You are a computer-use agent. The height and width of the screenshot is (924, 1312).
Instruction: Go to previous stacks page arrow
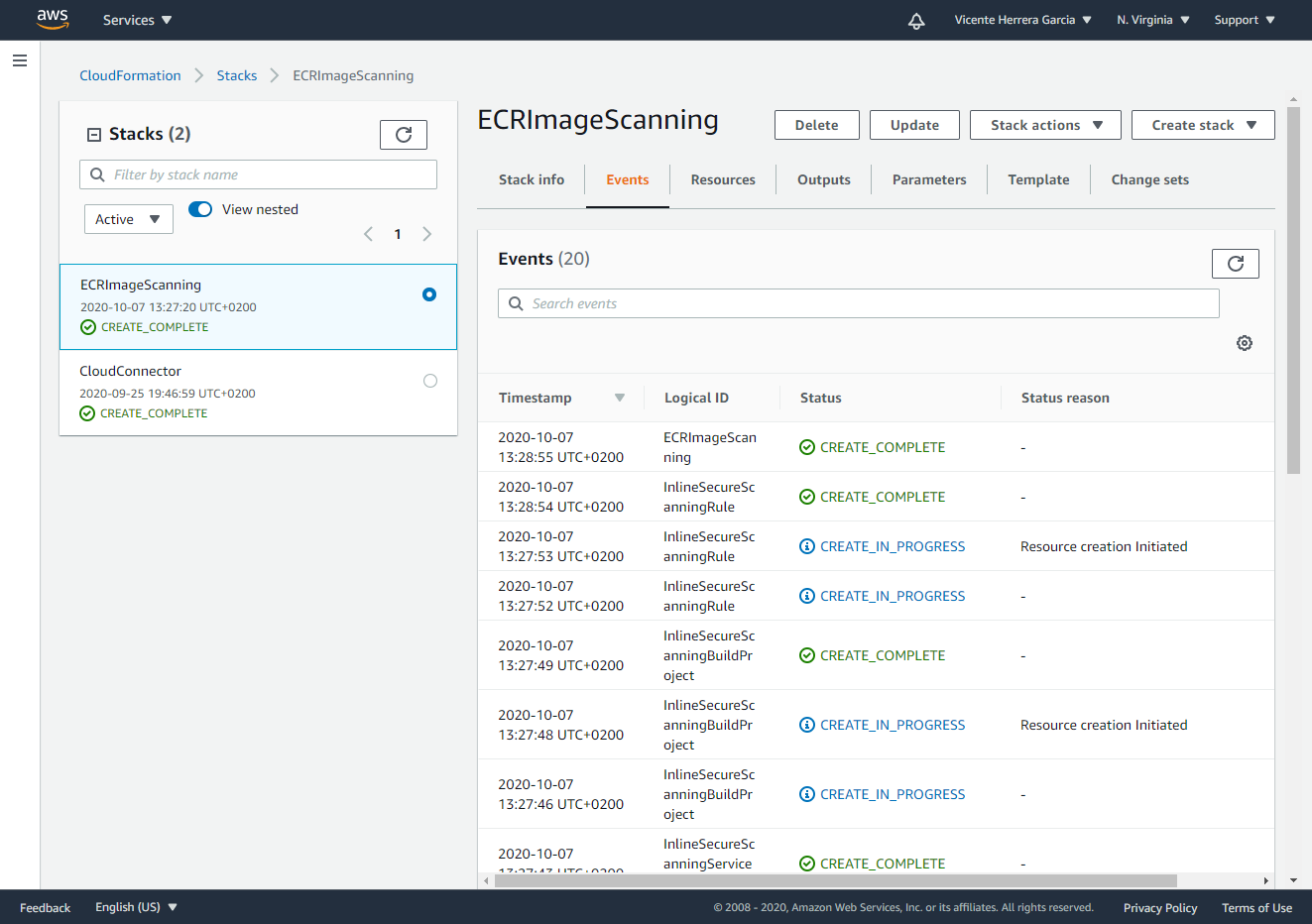(369, 234)
